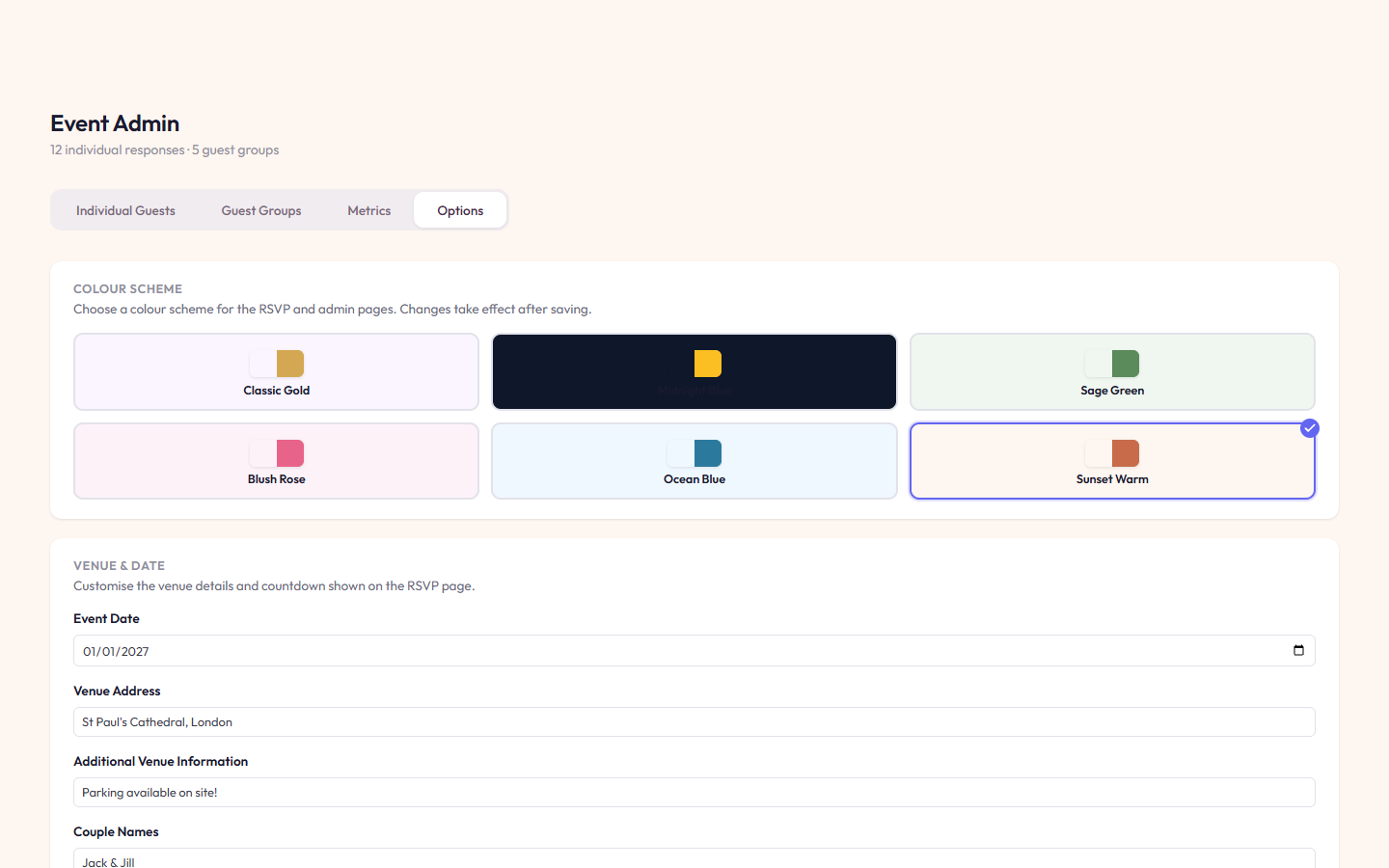Click the Event Date field
This screenshot has height=868, width=1389.
[x=694, y=651]
